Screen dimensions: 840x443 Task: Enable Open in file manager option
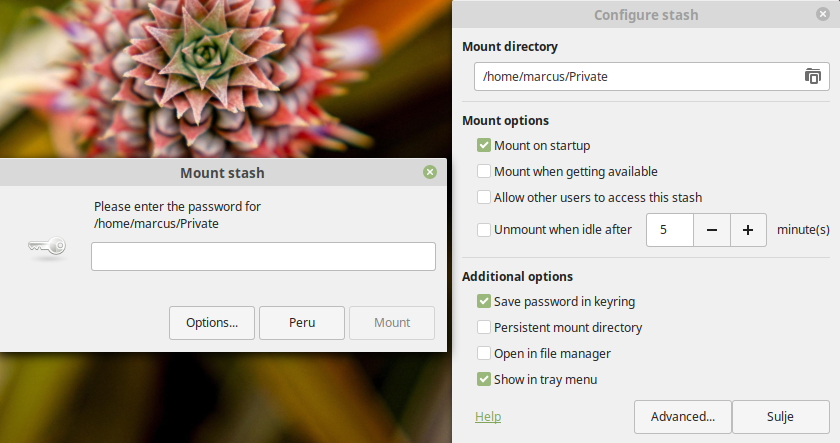click(x=484, y=354)
